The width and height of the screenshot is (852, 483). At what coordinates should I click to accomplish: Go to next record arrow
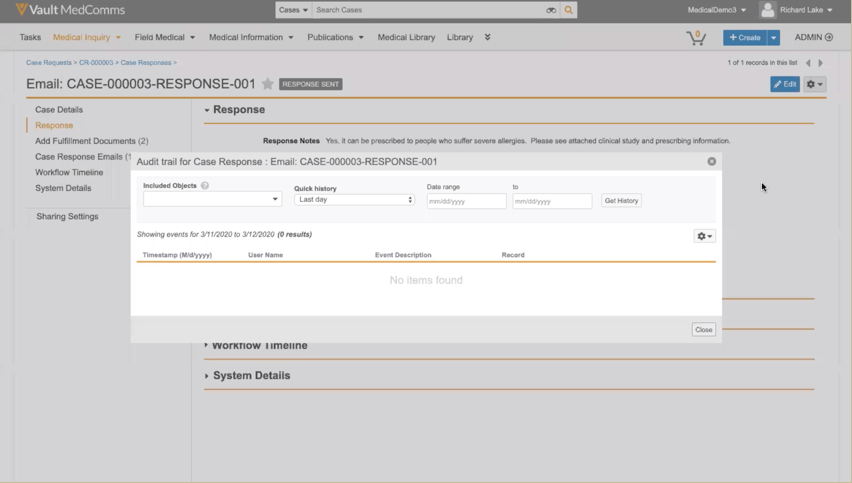click(x=821, y=63)
